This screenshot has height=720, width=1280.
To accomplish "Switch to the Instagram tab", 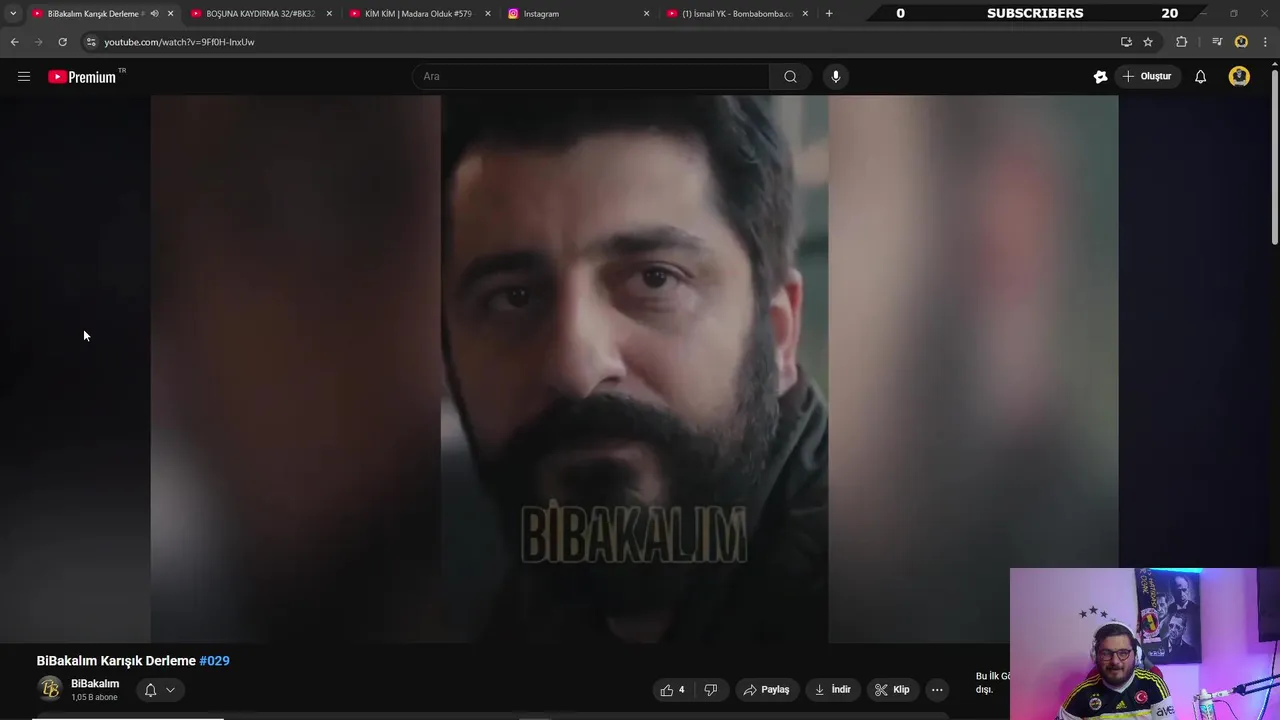I will tap(577, 14).
